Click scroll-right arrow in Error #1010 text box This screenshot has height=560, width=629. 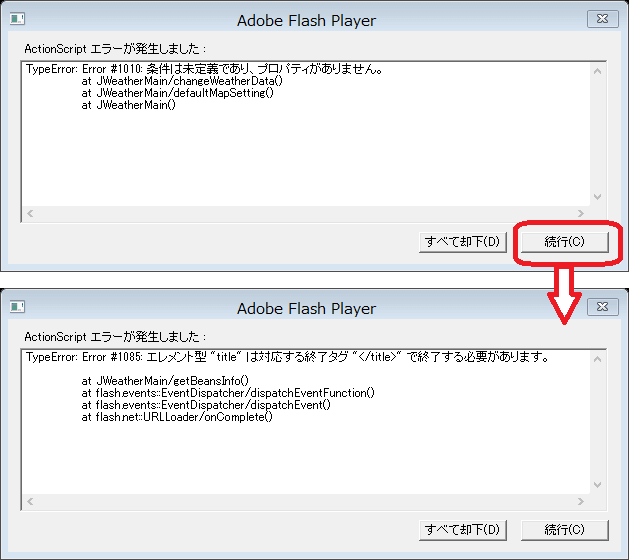tap(580, 213)
